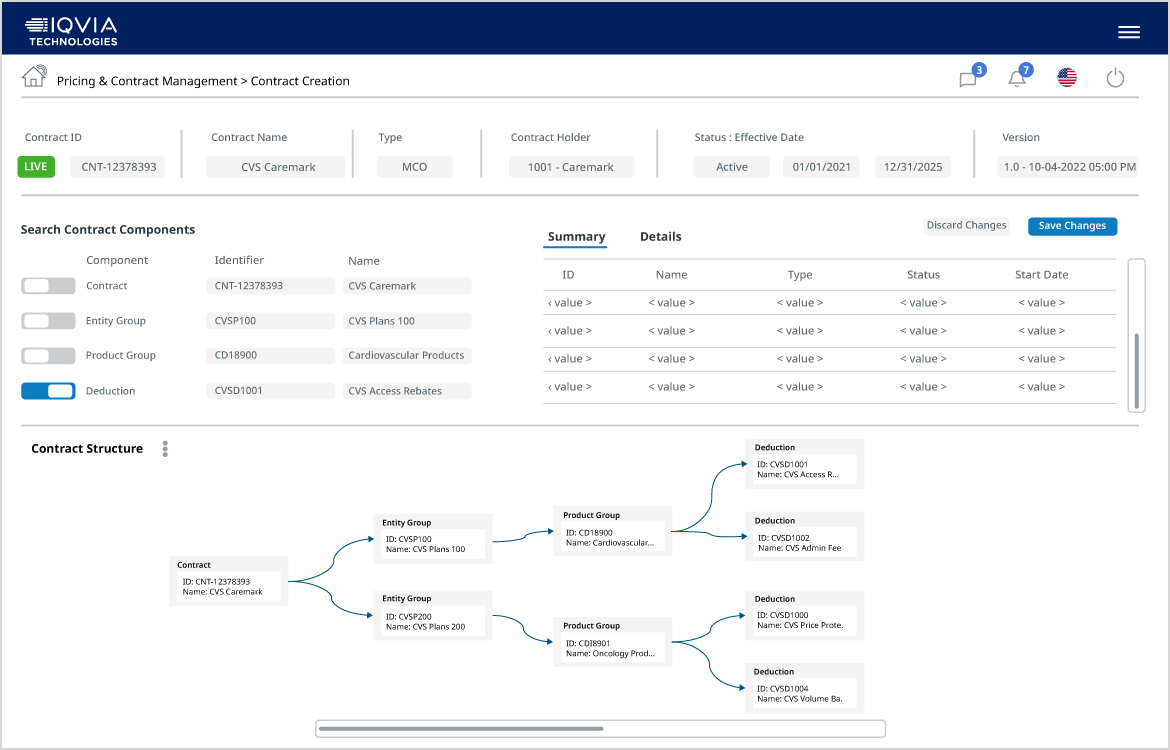Switch to the Summary tab

point(576,237)
